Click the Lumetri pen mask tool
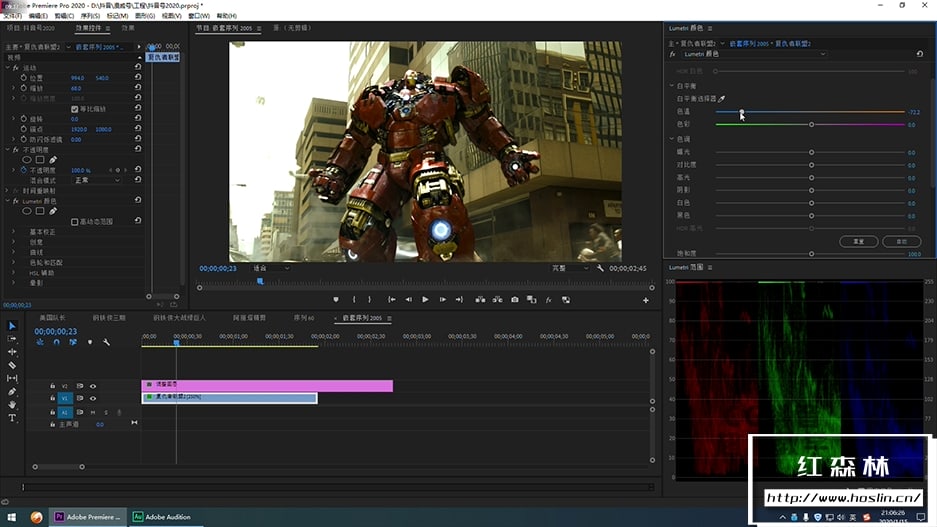Screen dimensions: 937x527 click(53, 211)
